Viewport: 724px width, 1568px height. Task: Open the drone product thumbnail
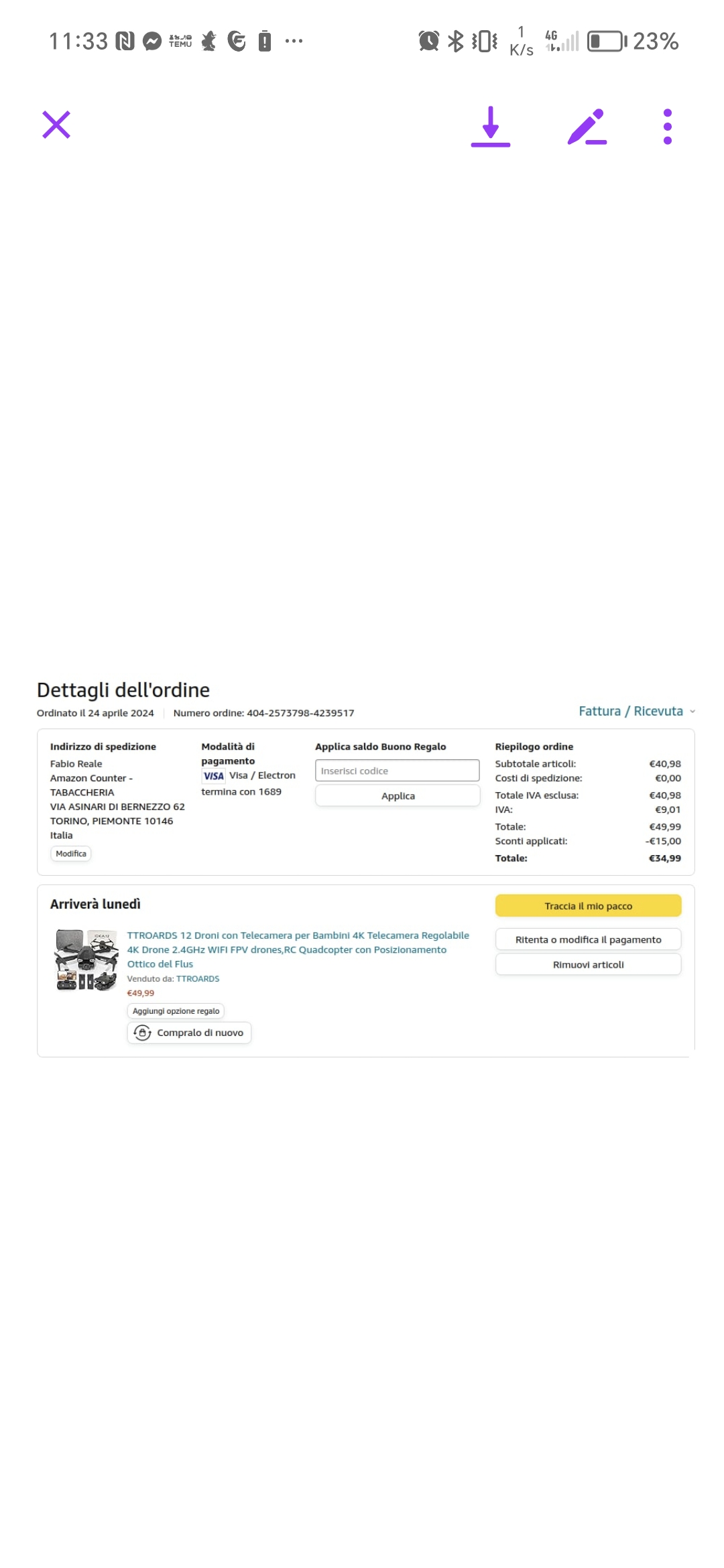(86, 960)
